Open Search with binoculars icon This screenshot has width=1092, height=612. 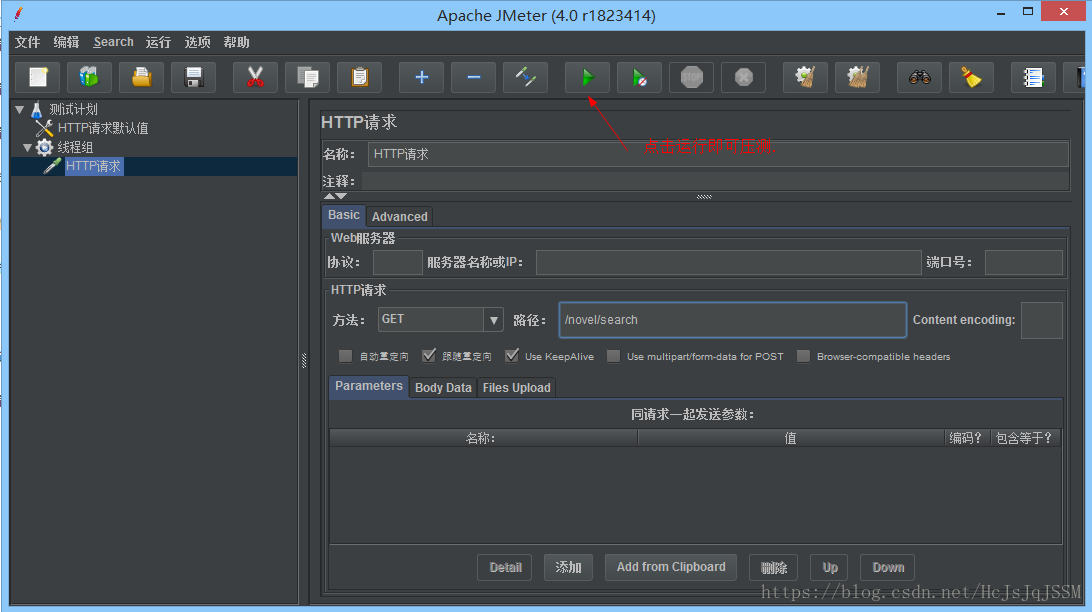pyautogui.click(x=919, y=77)
